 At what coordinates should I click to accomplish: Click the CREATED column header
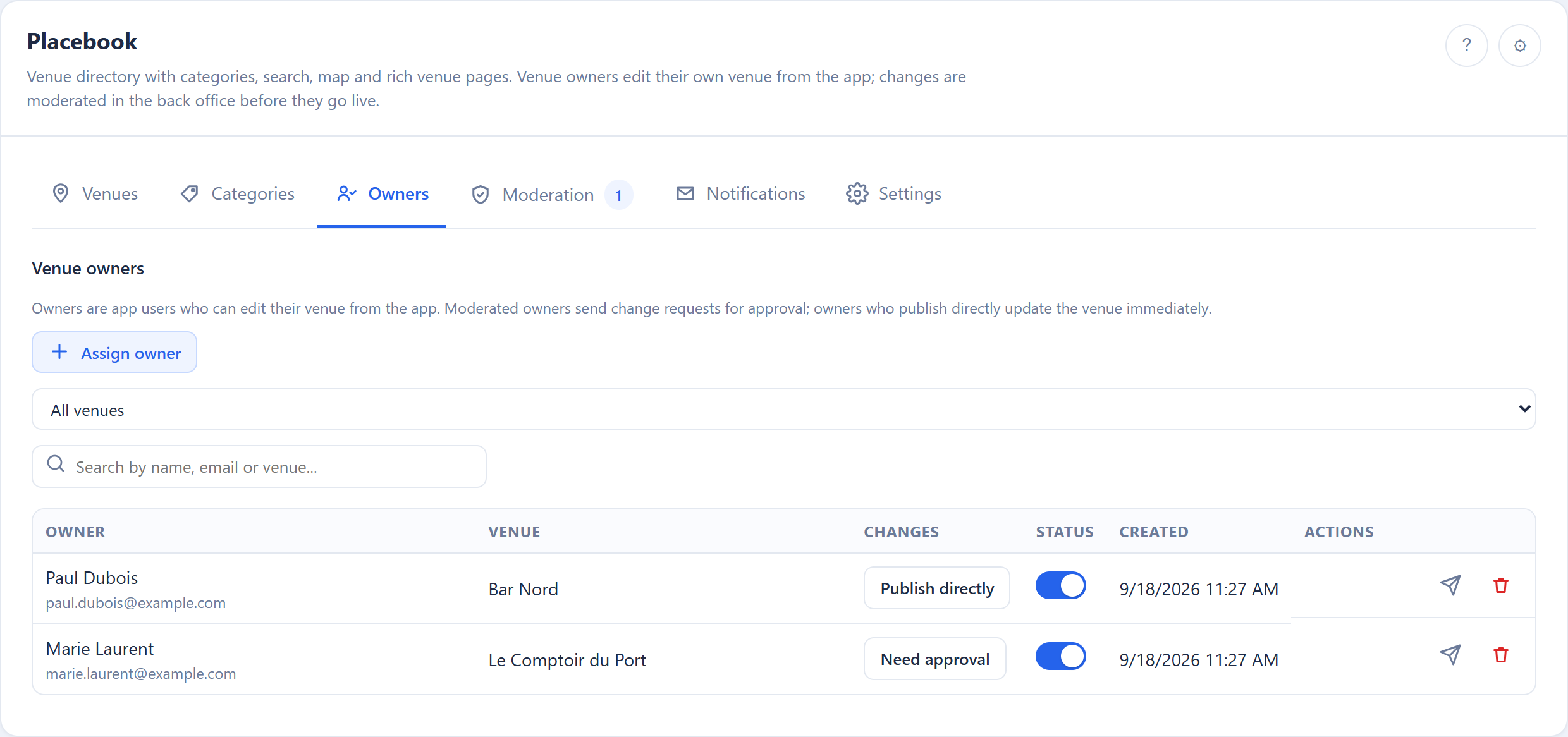tap(1154, 532)
